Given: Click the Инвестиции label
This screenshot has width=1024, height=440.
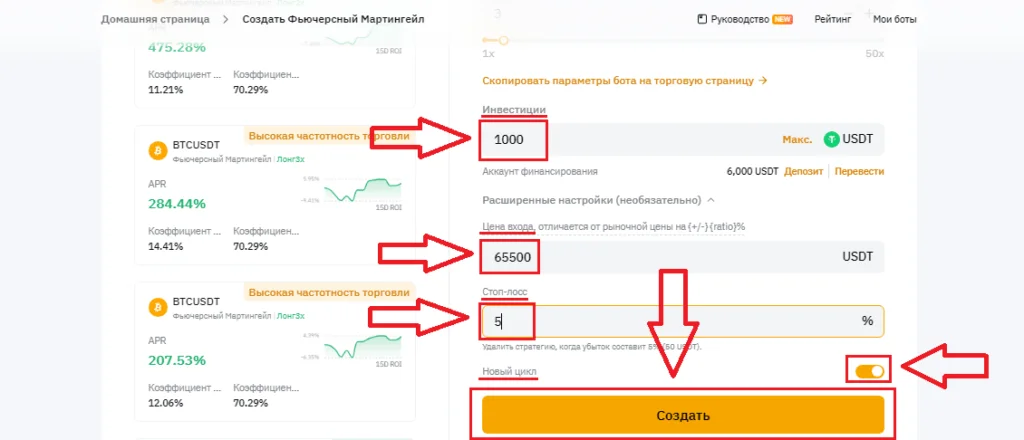Looking at the screenshot, I should 514,109.
